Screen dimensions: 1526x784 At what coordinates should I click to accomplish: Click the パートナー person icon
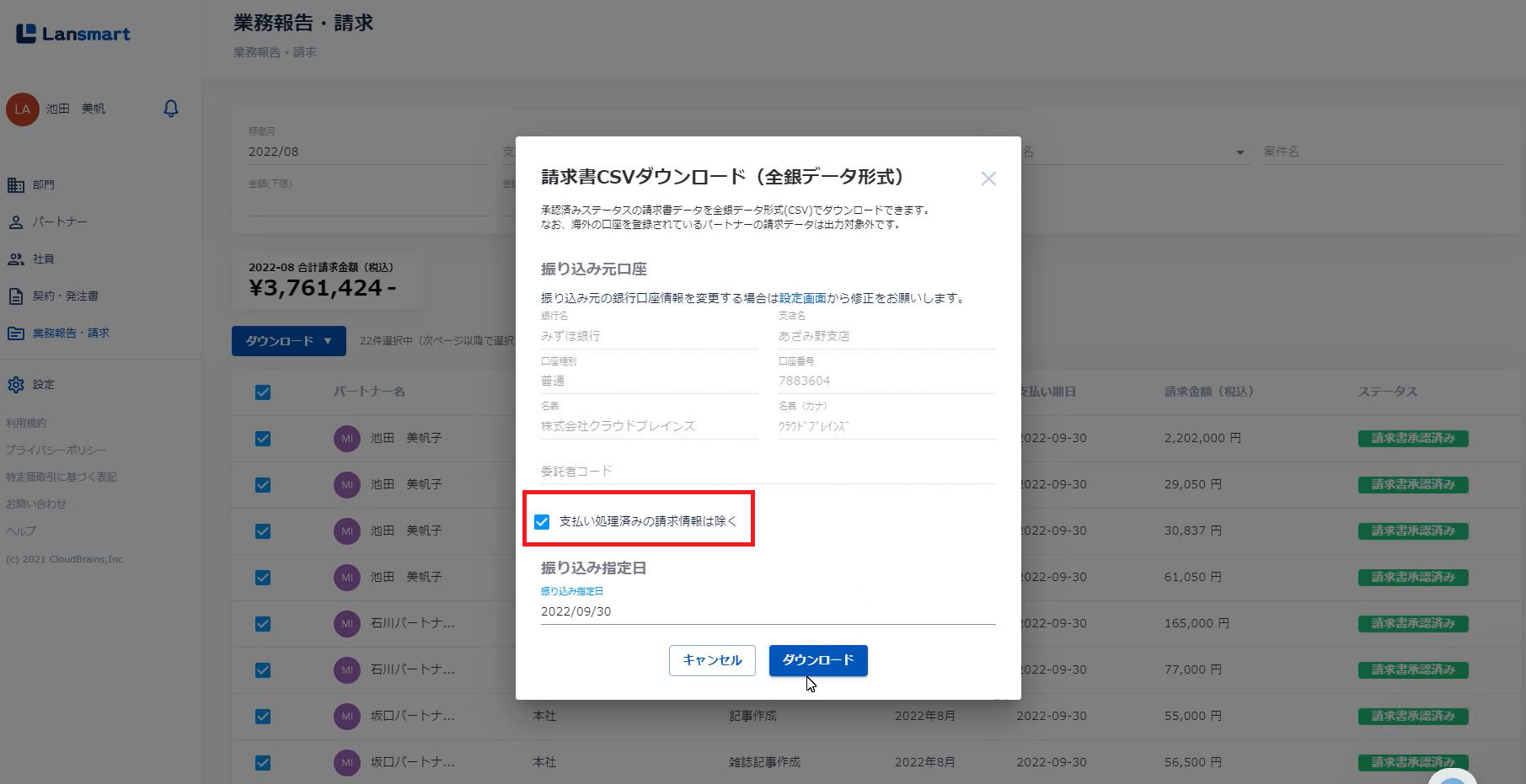coord(16,222)
